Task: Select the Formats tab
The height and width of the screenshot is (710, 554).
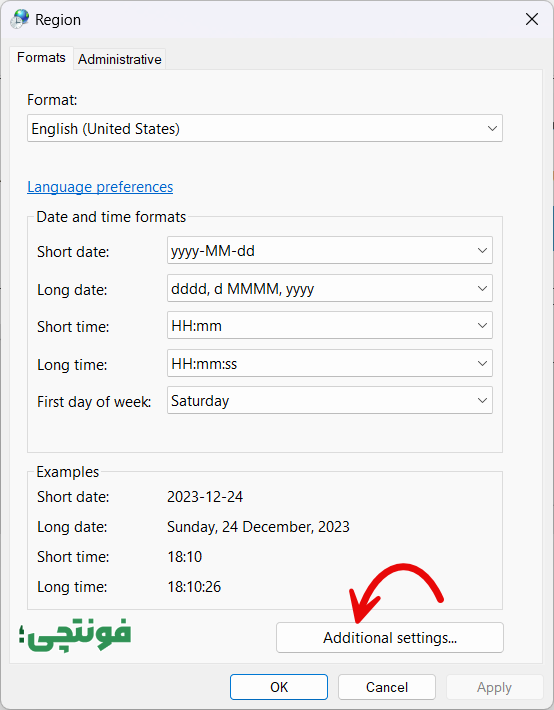Action: pos(41,58)
